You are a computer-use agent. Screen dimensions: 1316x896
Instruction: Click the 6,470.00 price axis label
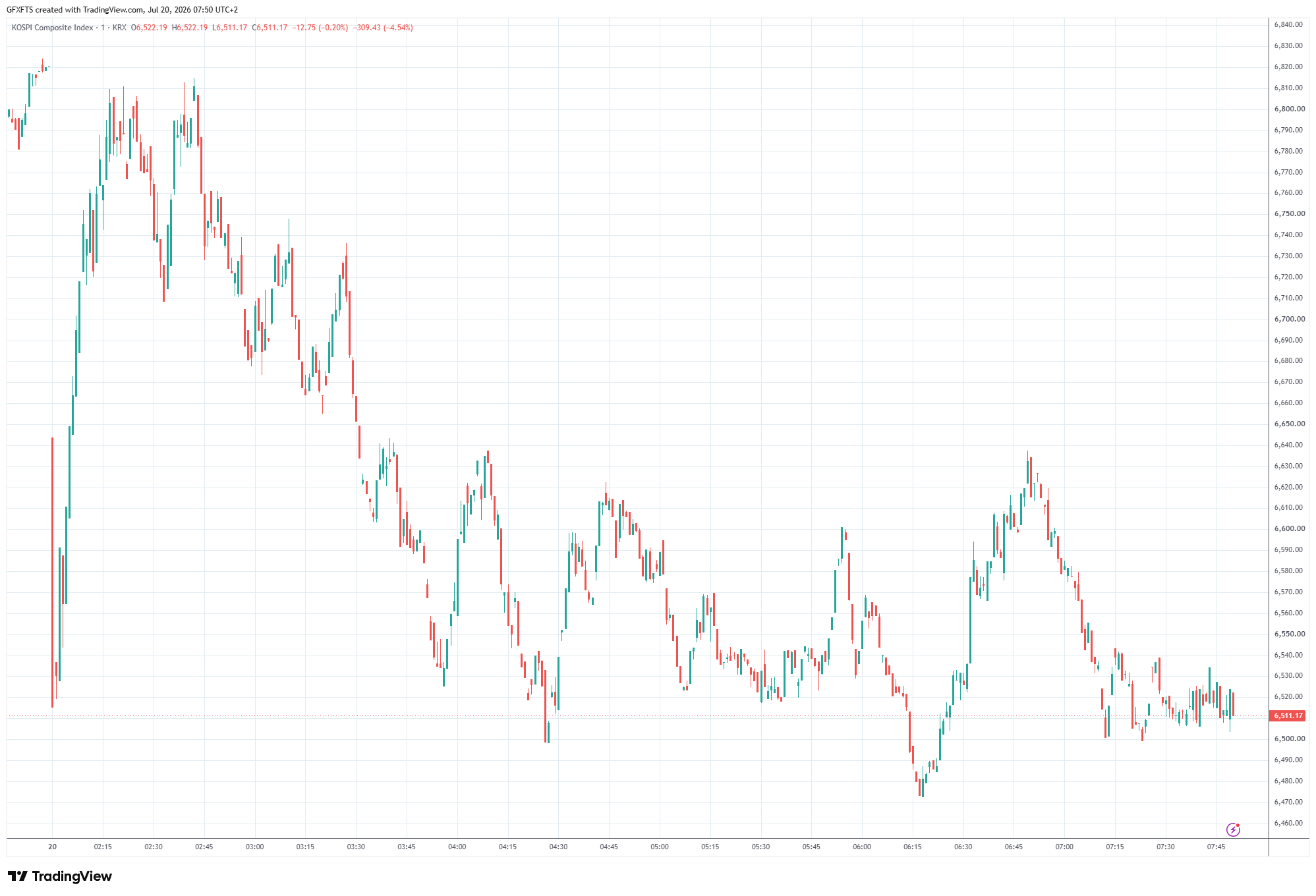(x=1288, y=802)
